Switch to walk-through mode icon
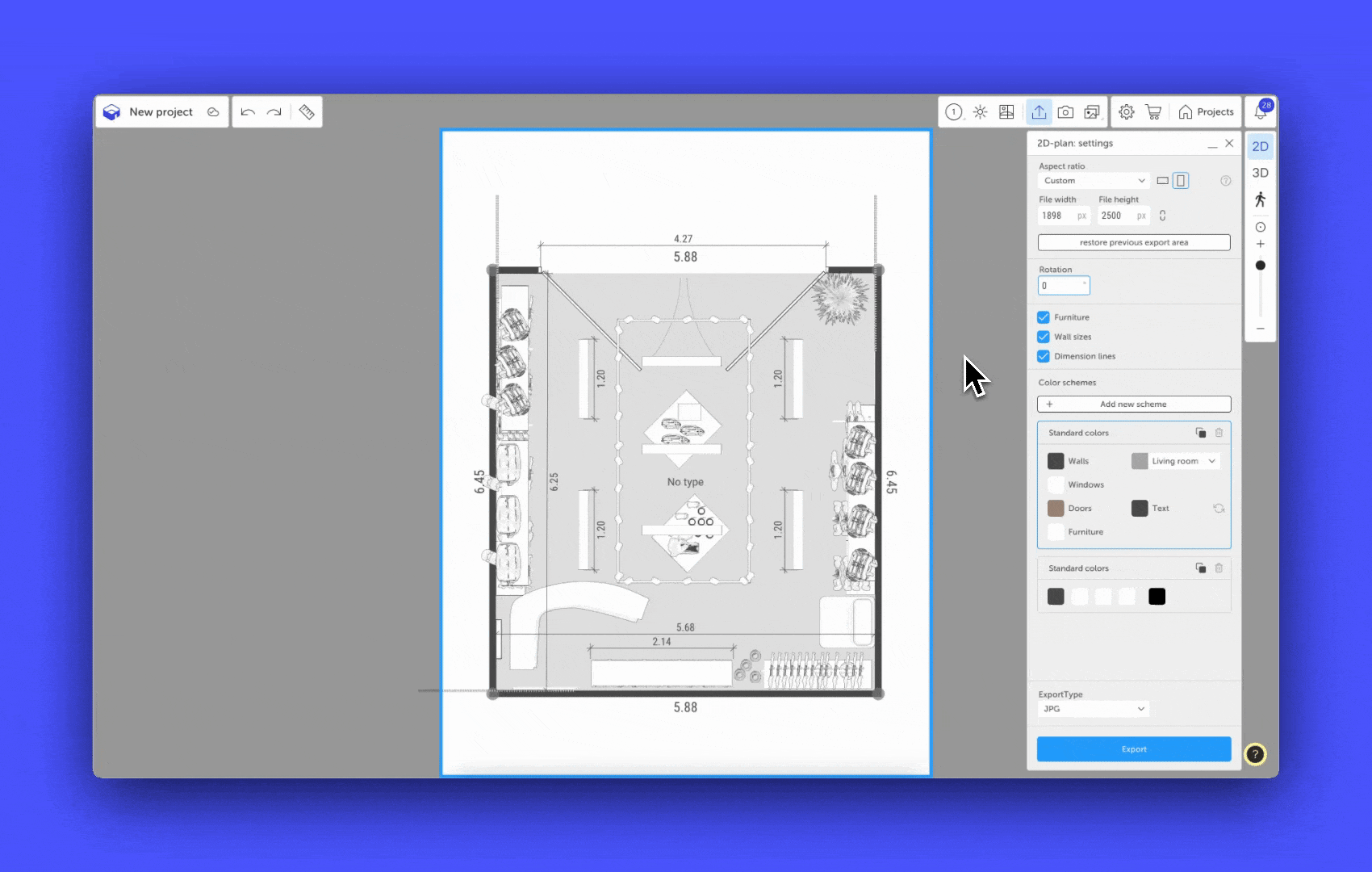 [1260, 199]
